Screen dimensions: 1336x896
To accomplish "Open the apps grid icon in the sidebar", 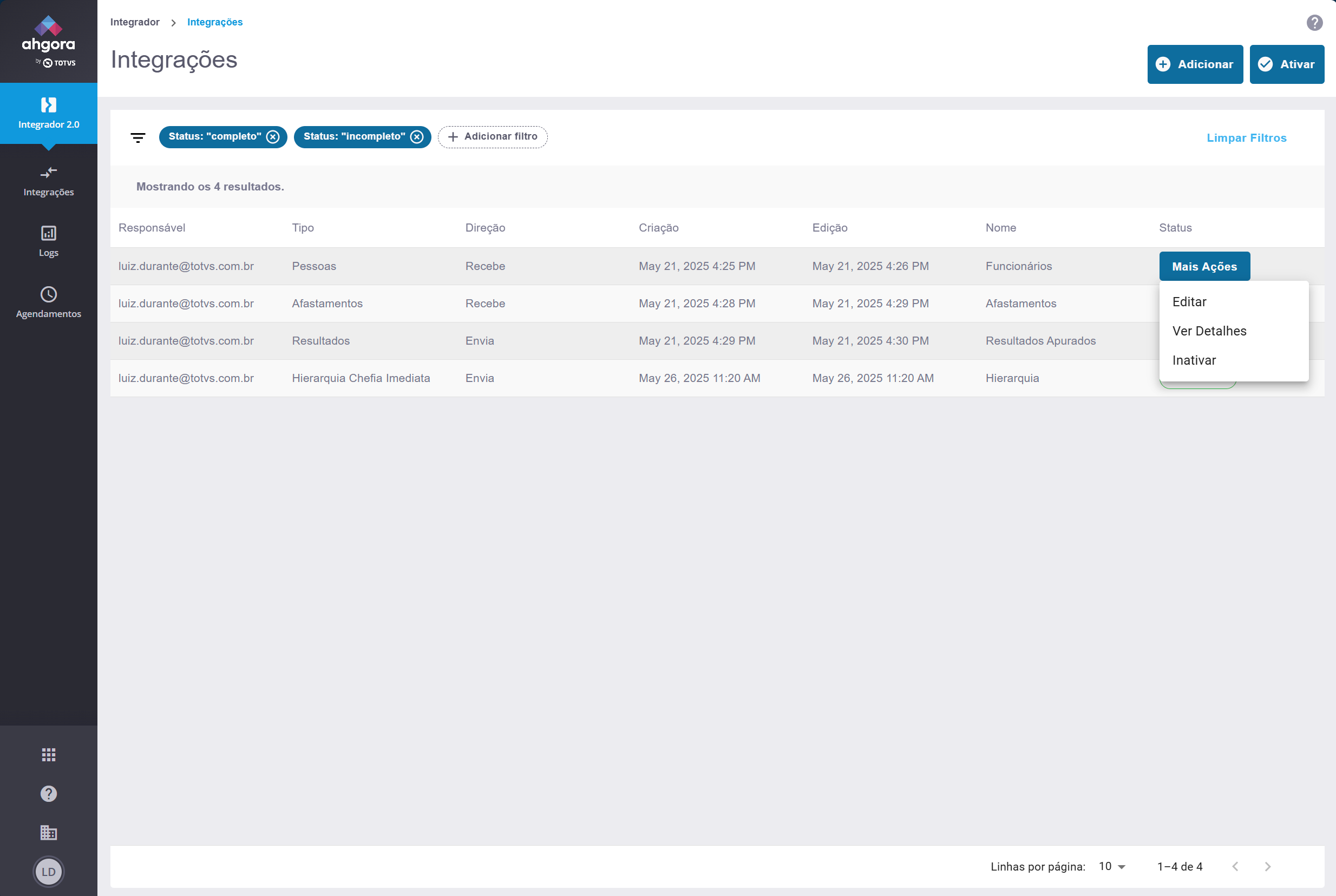I will (x=49, y=755).
